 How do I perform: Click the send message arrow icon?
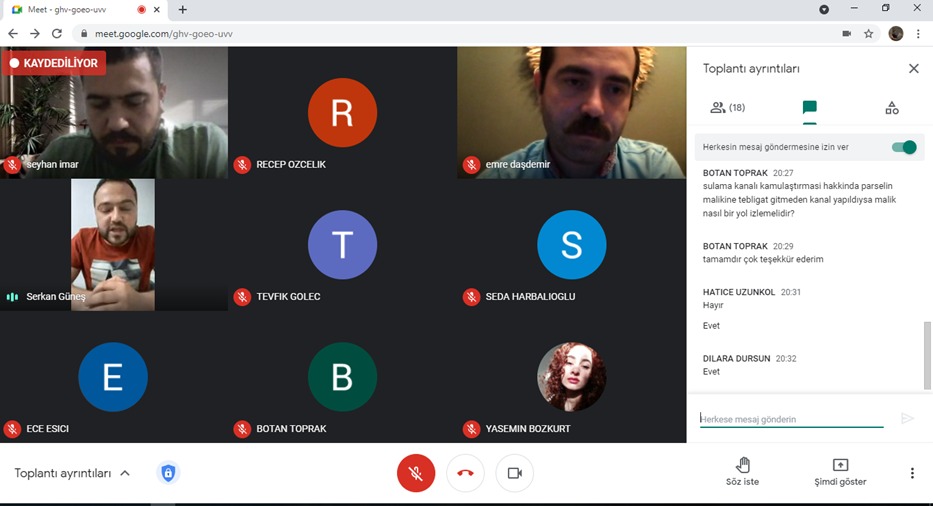[x=907, y=419]
